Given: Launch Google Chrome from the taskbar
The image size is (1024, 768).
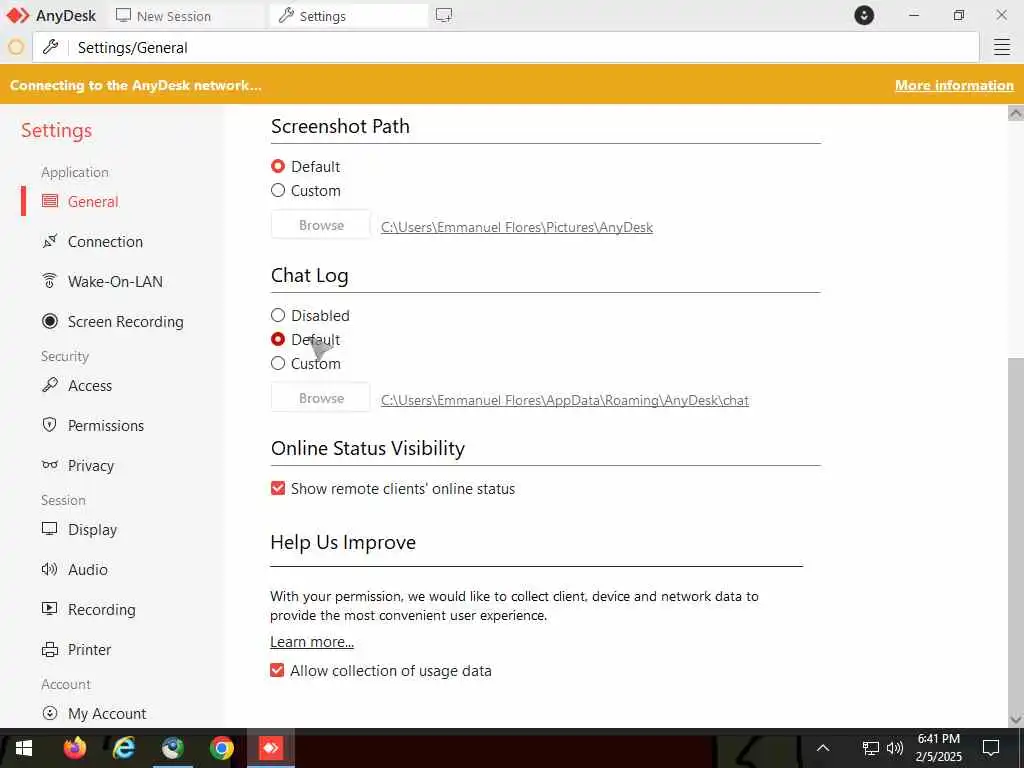Looking at the screenshot, I should click(221, 748).
